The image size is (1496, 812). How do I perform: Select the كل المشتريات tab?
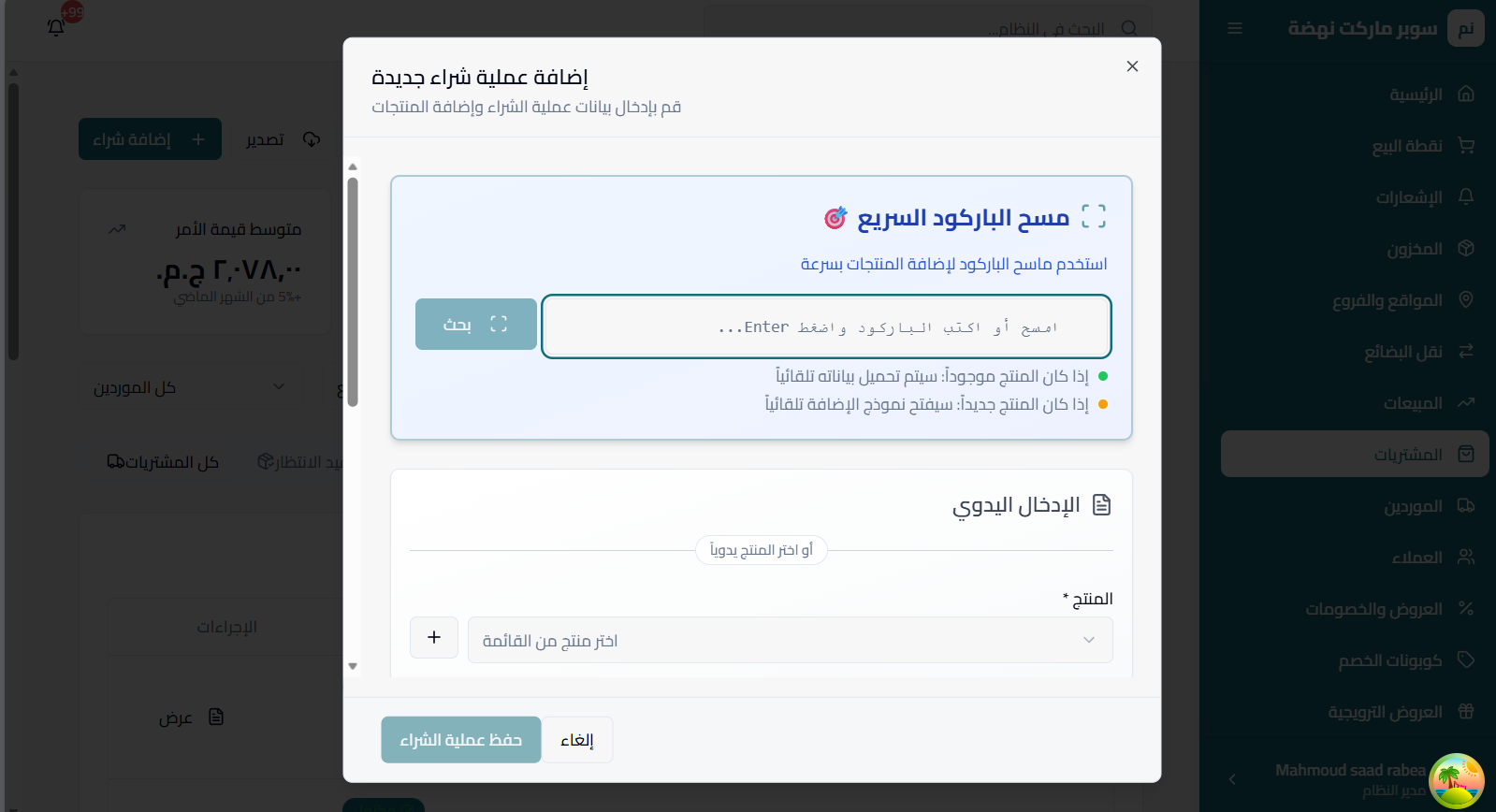coord(163,462)
